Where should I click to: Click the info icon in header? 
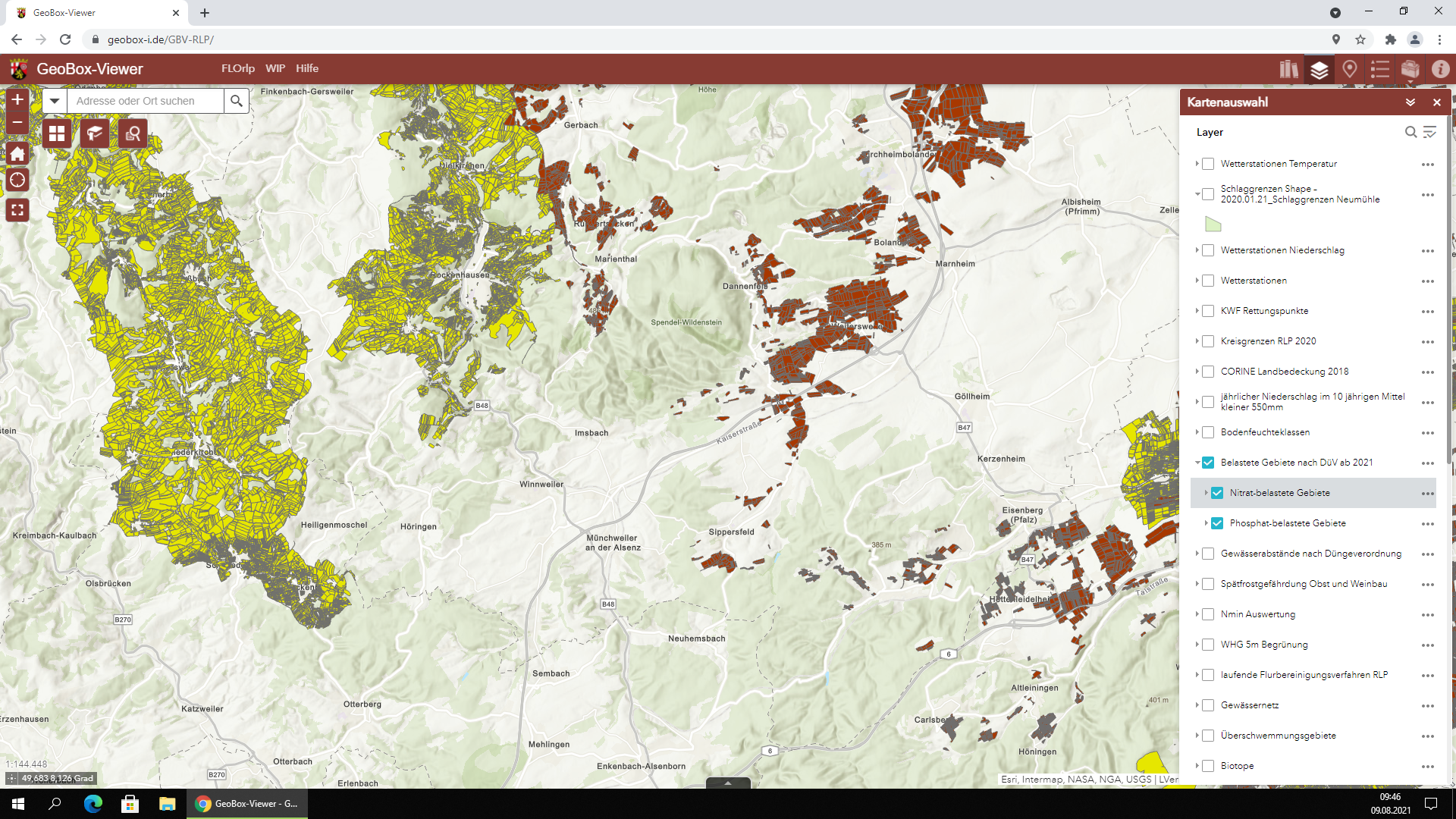coord(1440,70)
